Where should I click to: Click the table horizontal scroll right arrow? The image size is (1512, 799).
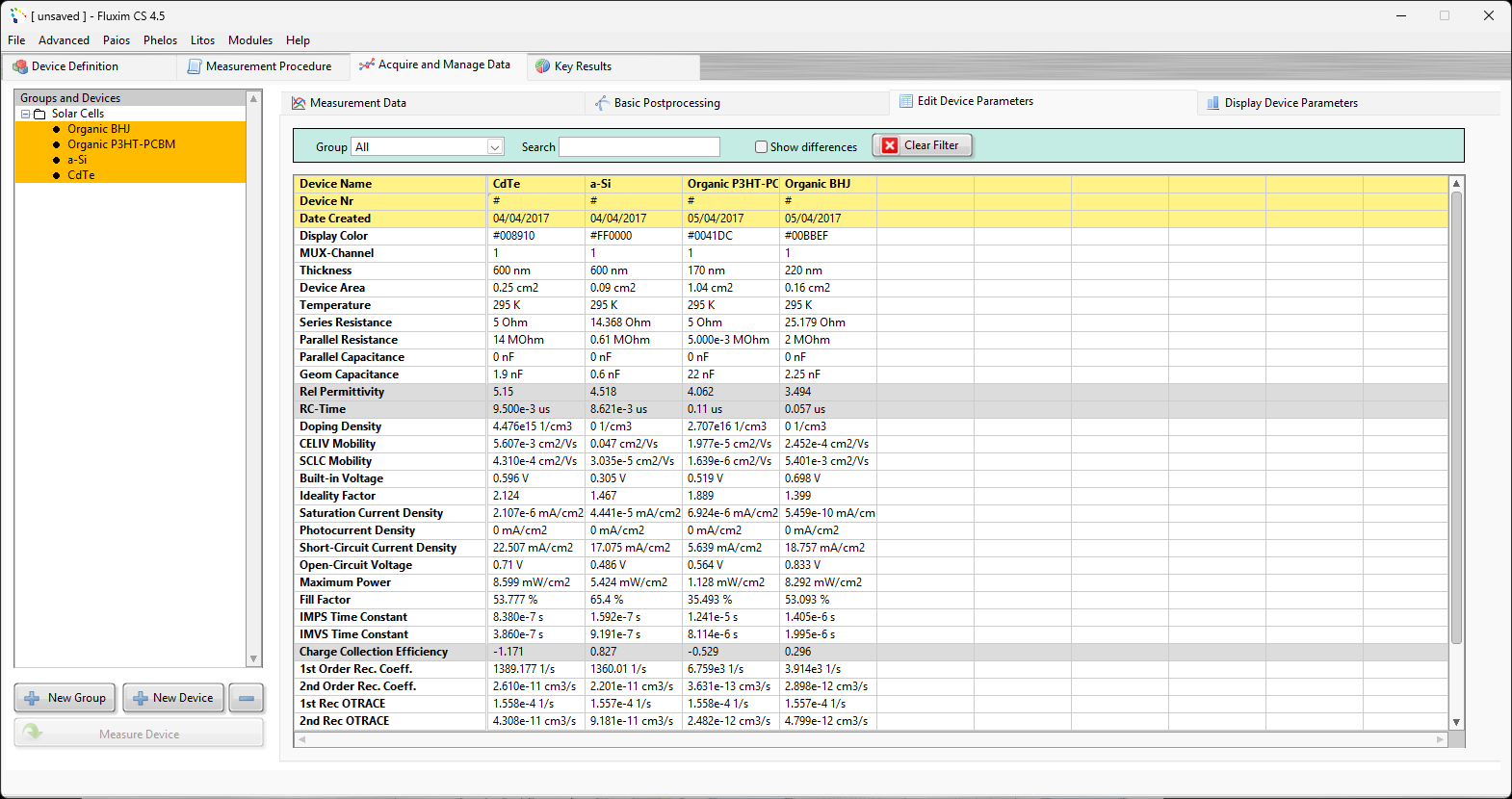[x=1441, y=739]
